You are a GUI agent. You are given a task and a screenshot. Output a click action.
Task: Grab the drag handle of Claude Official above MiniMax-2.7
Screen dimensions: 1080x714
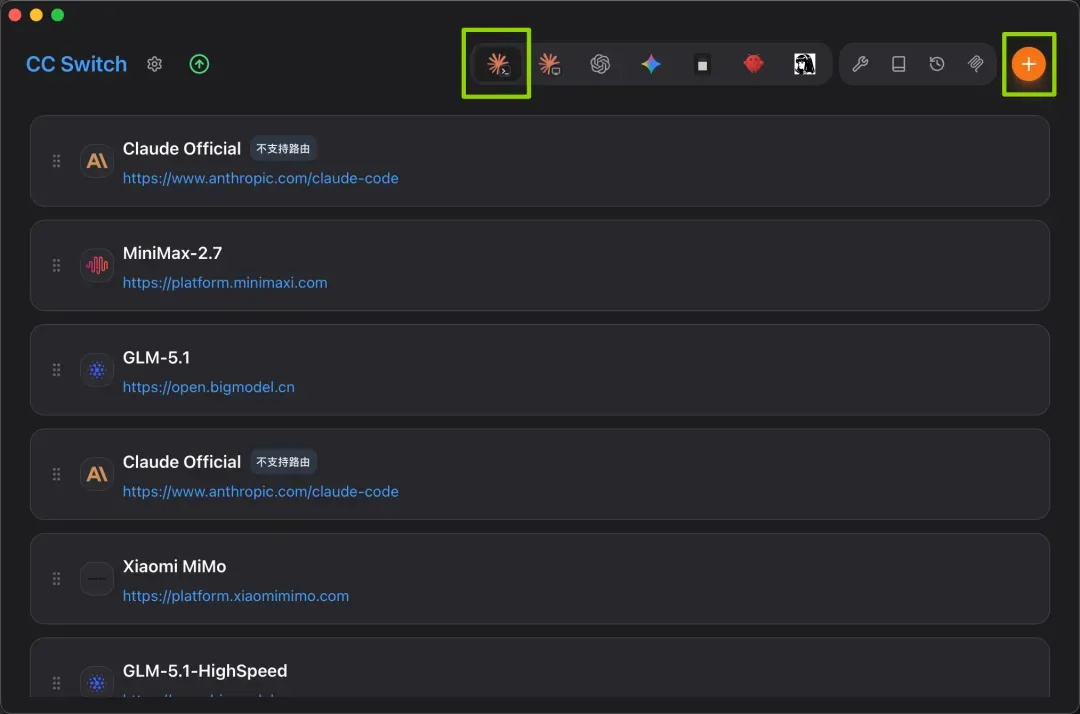click(x=56, y=161)
